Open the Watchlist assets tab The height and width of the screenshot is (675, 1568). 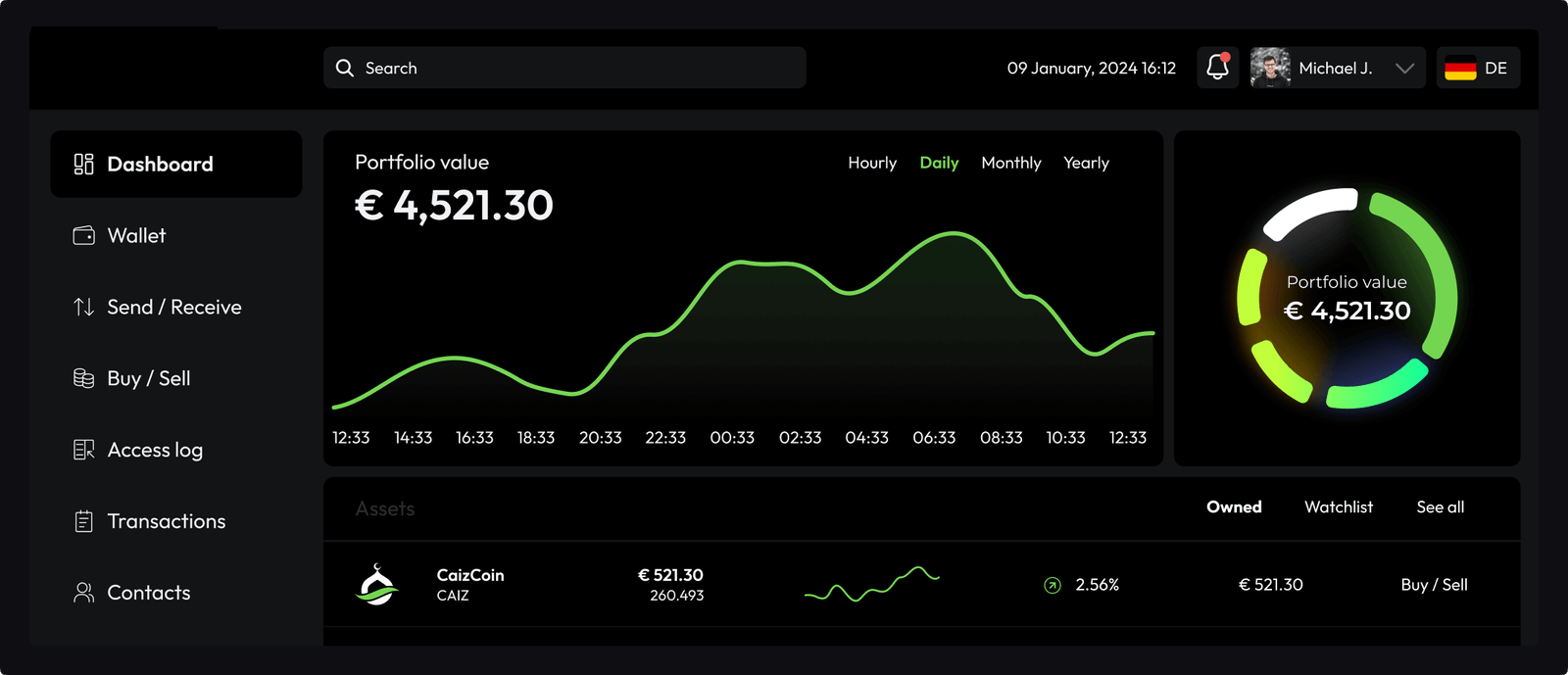1338,506
